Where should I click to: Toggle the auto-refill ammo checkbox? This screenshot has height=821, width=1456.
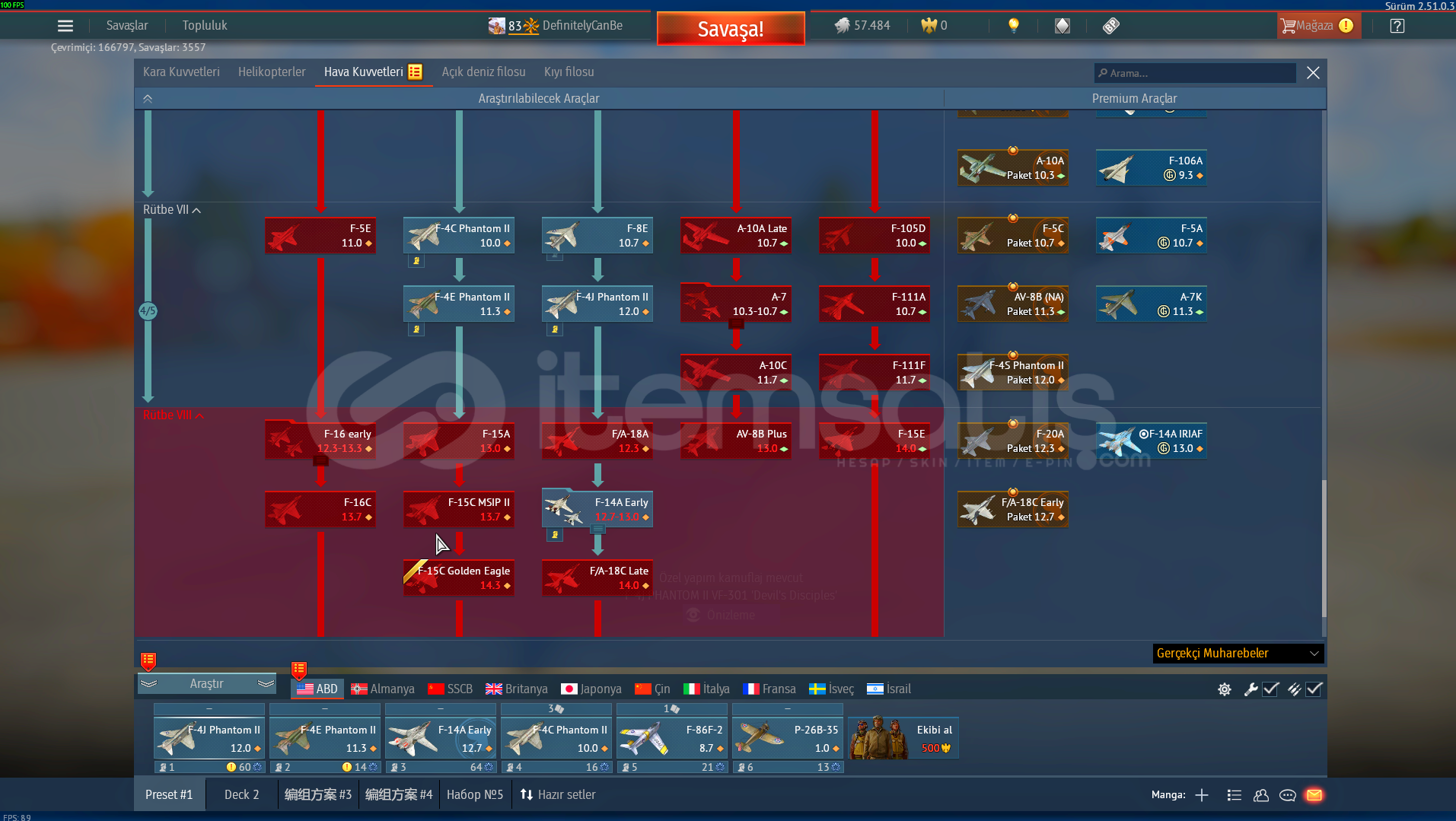(x=1314, y=689)
